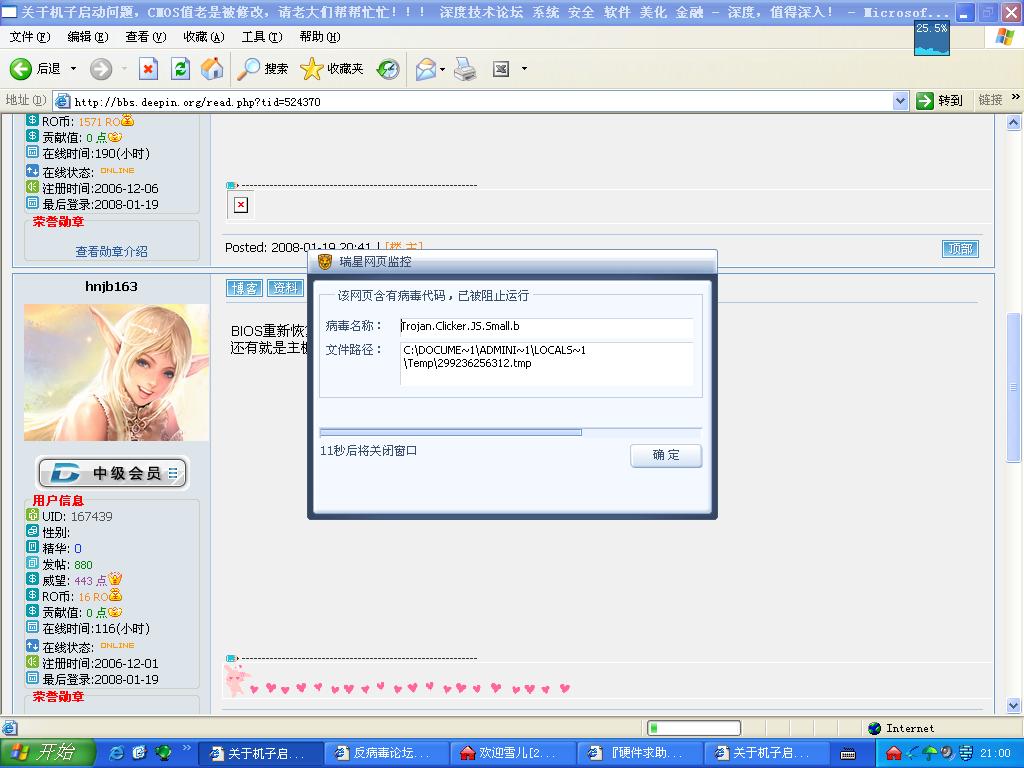Click the volume speaker tray icon
1024x768 pixels.
coord(947,754)
